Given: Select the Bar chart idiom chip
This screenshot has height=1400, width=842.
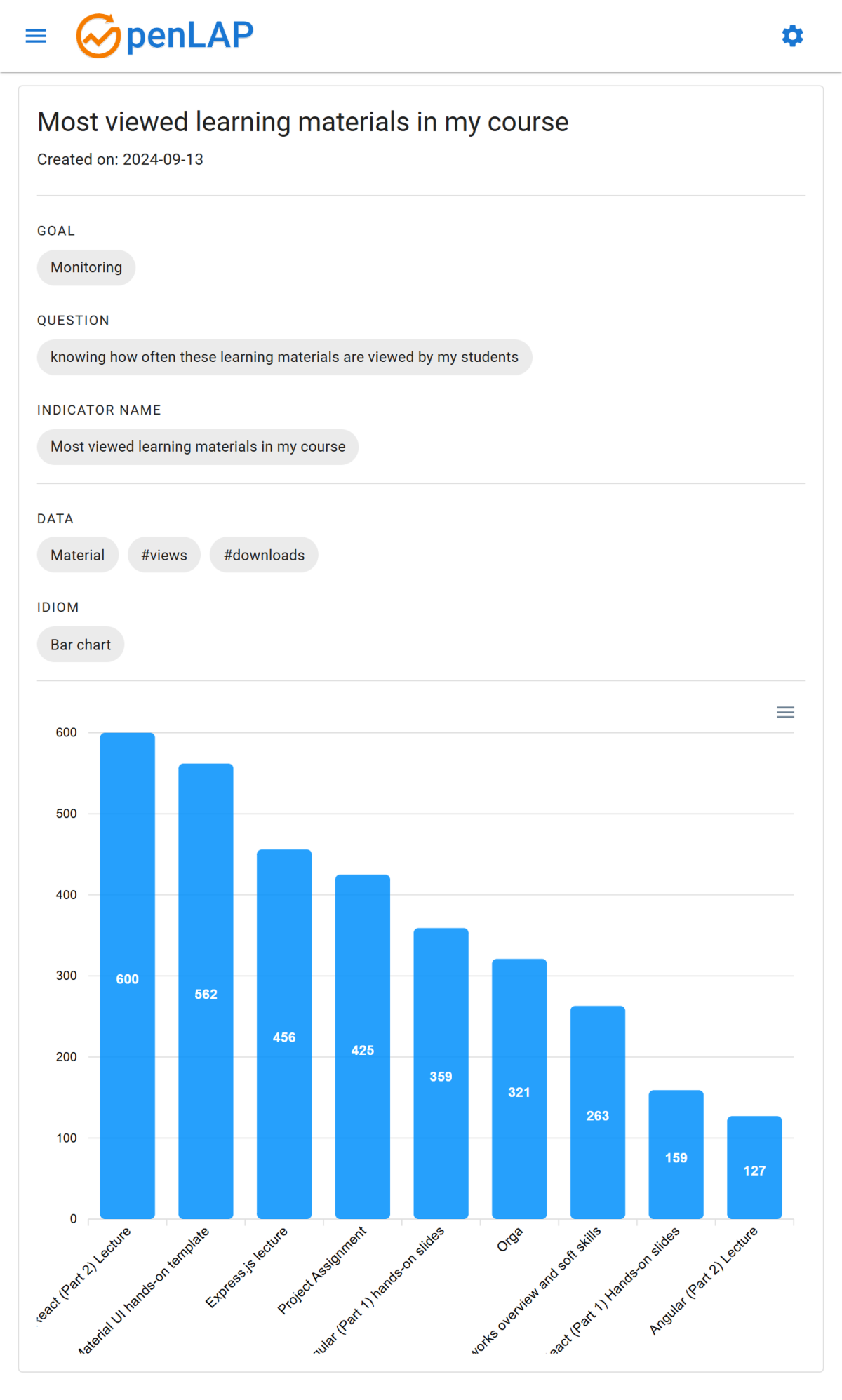Looking at the screenshot, I should 81,645.
